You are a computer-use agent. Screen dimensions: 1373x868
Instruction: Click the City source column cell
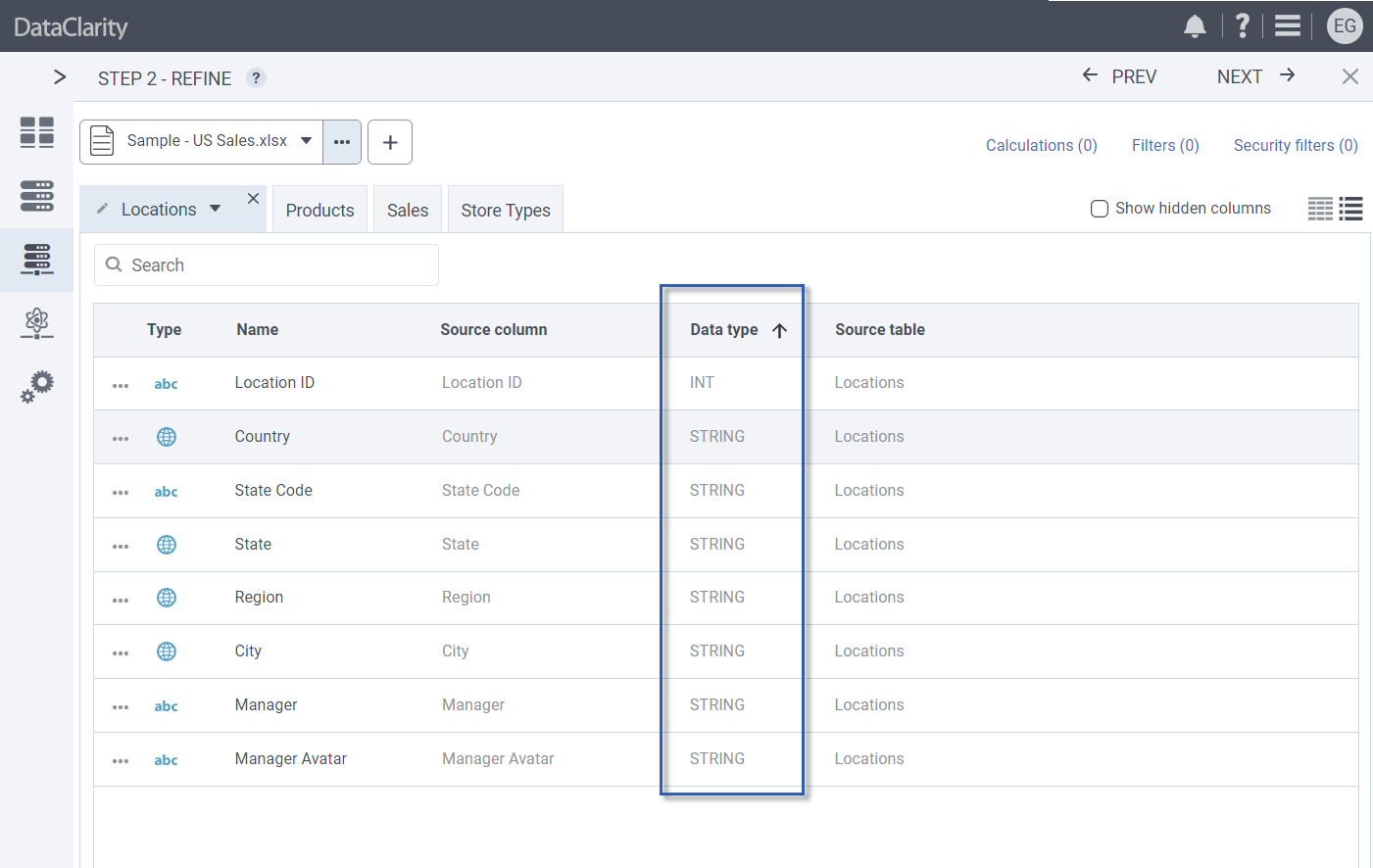pos(456,651)
